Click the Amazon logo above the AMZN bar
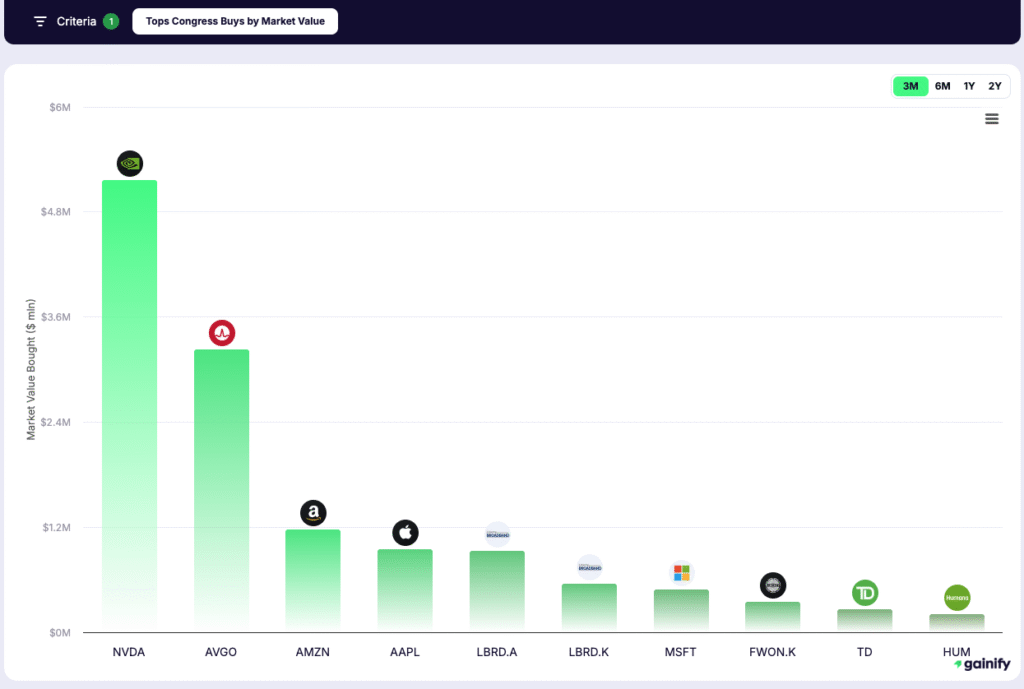Screen dimensions: 1024x689 [x=313, y=513]
